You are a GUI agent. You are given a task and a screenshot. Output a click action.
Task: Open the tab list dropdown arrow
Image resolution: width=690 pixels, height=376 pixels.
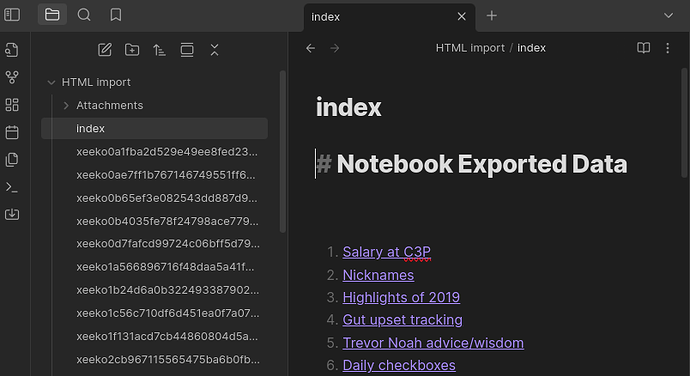(668, 16)
